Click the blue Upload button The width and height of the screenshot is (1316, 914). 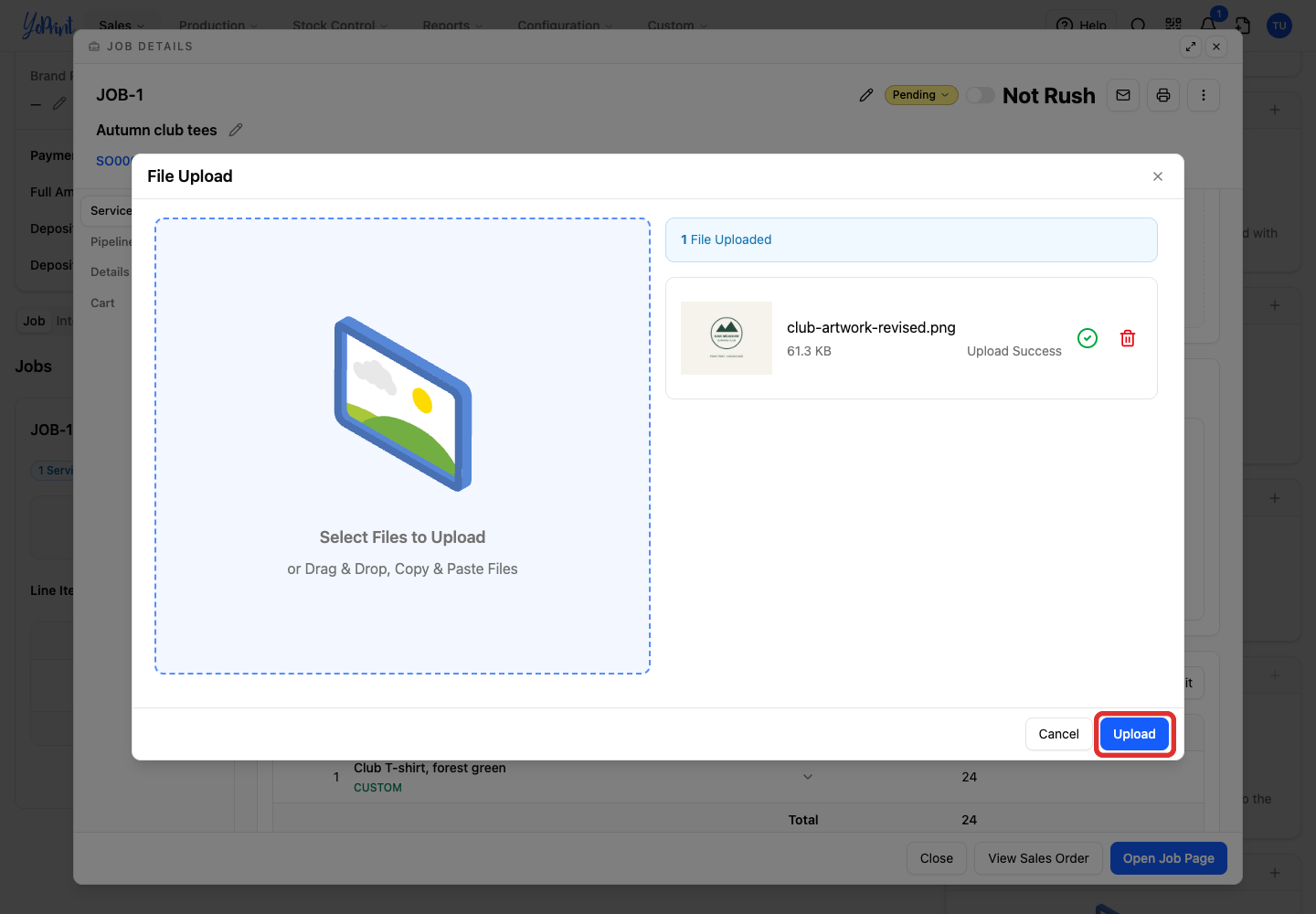click(1134, 734)
